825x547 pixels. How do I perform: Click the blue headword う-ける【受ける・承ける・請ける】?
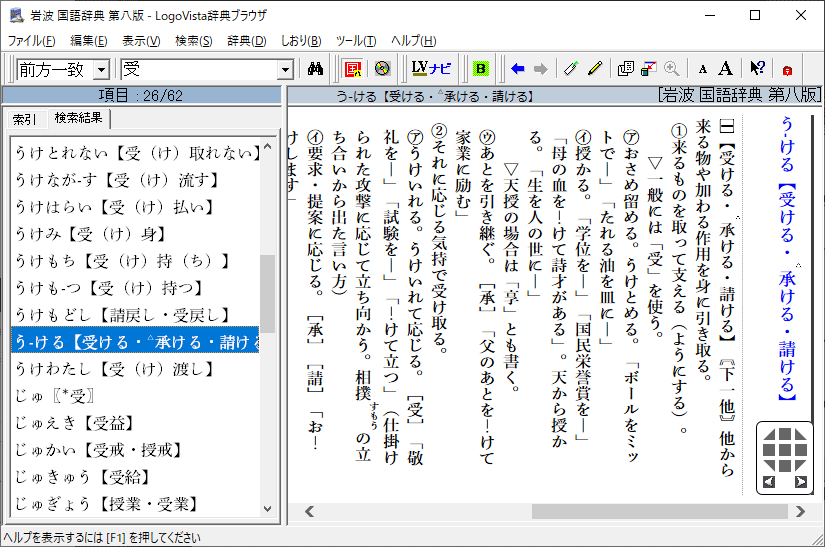coord(787,258)
